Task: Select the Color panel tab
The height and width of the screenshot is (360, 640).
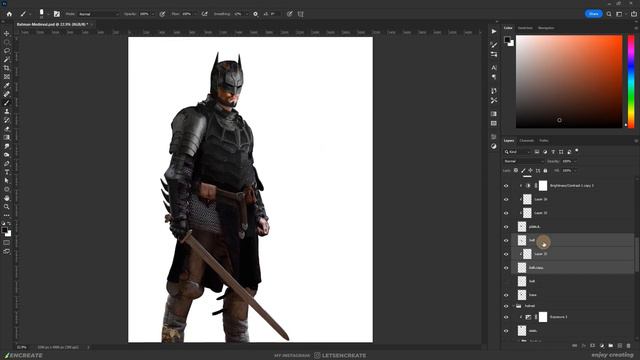Action: point(508,28)
